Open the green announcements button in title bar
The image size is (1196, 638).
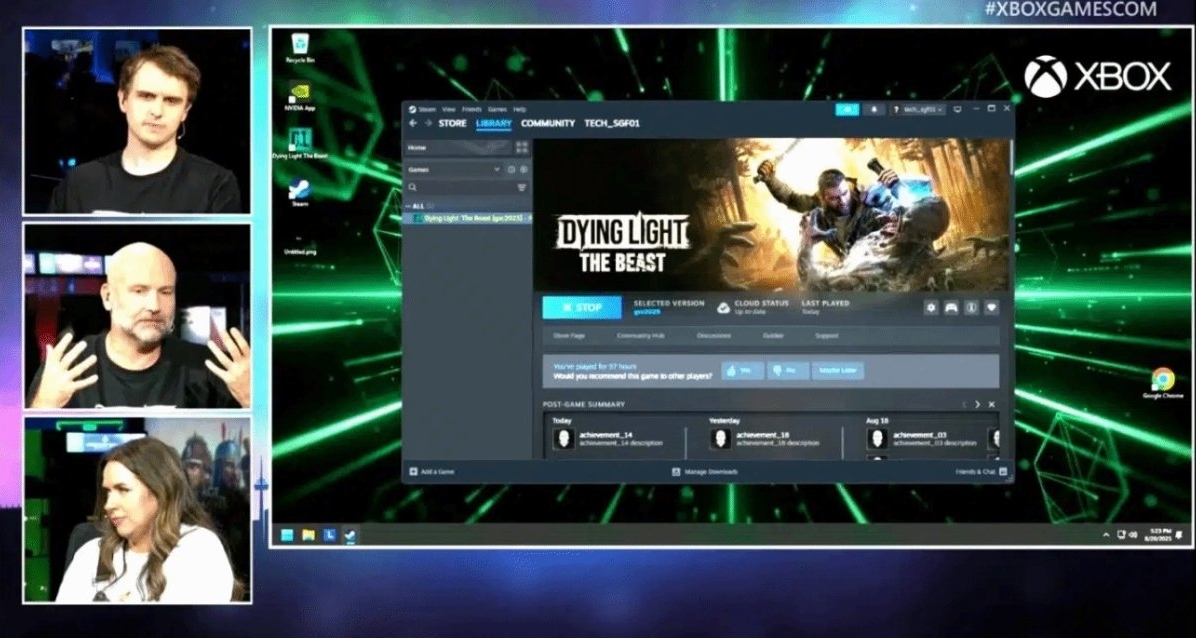tap(847, 110)
